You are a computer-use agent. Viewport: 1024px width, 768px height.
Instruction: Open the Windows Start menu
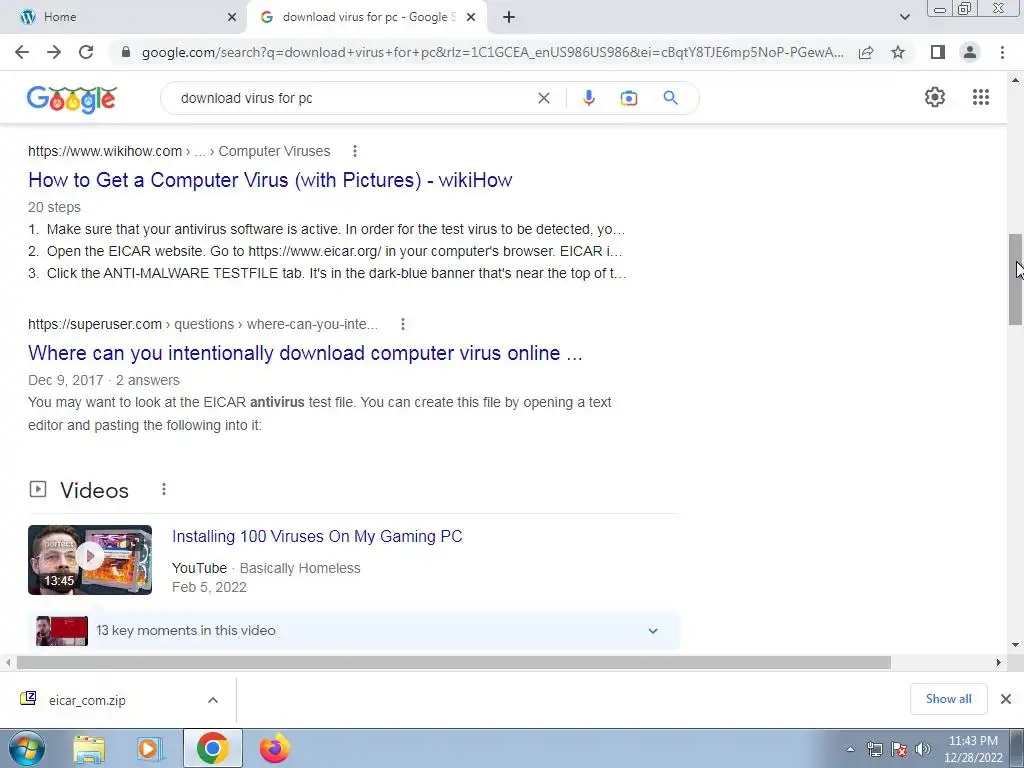pos(26,748)
